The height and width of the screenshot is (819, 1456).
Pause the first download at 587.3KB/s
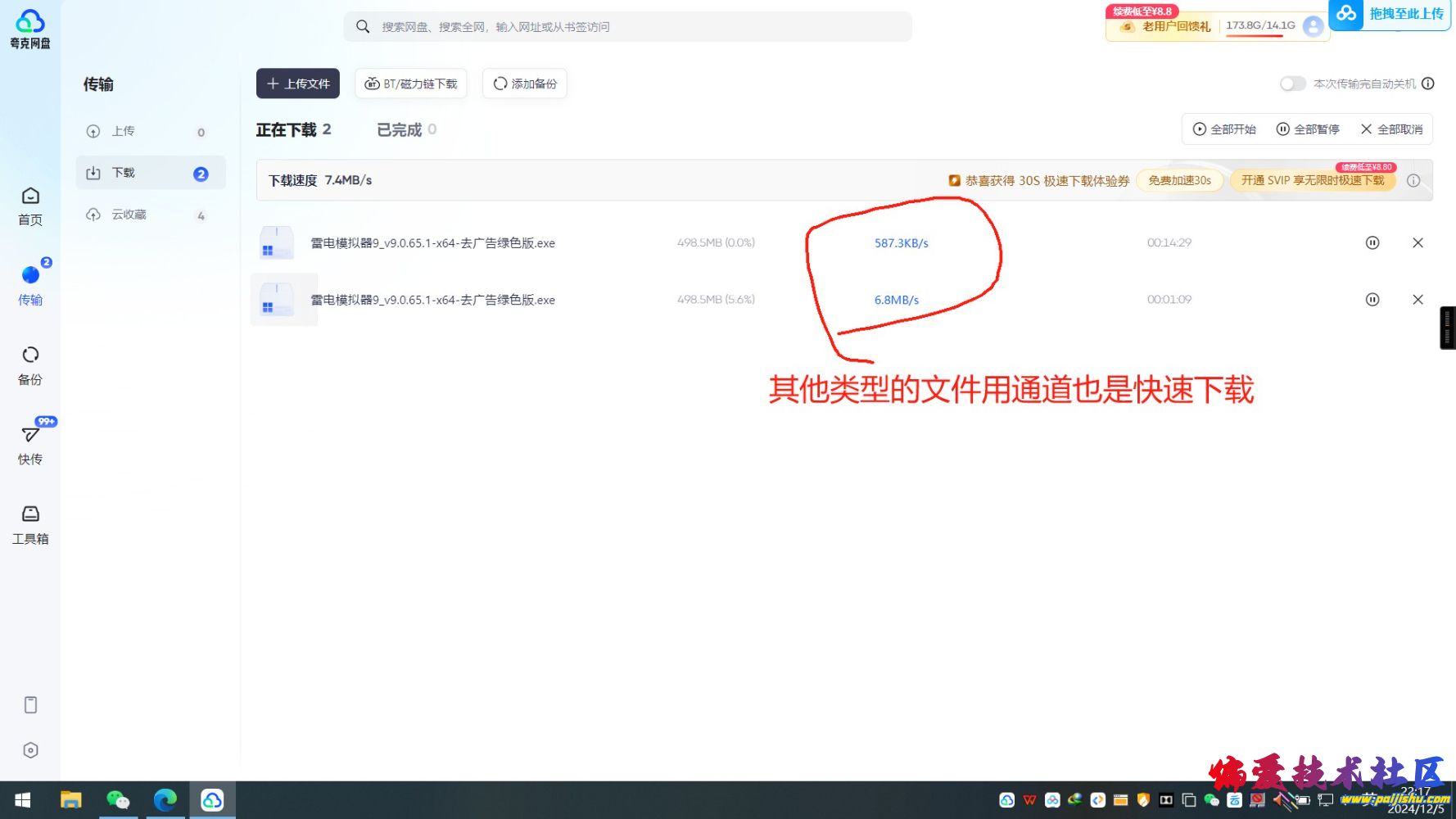(x=1372, y=242)
